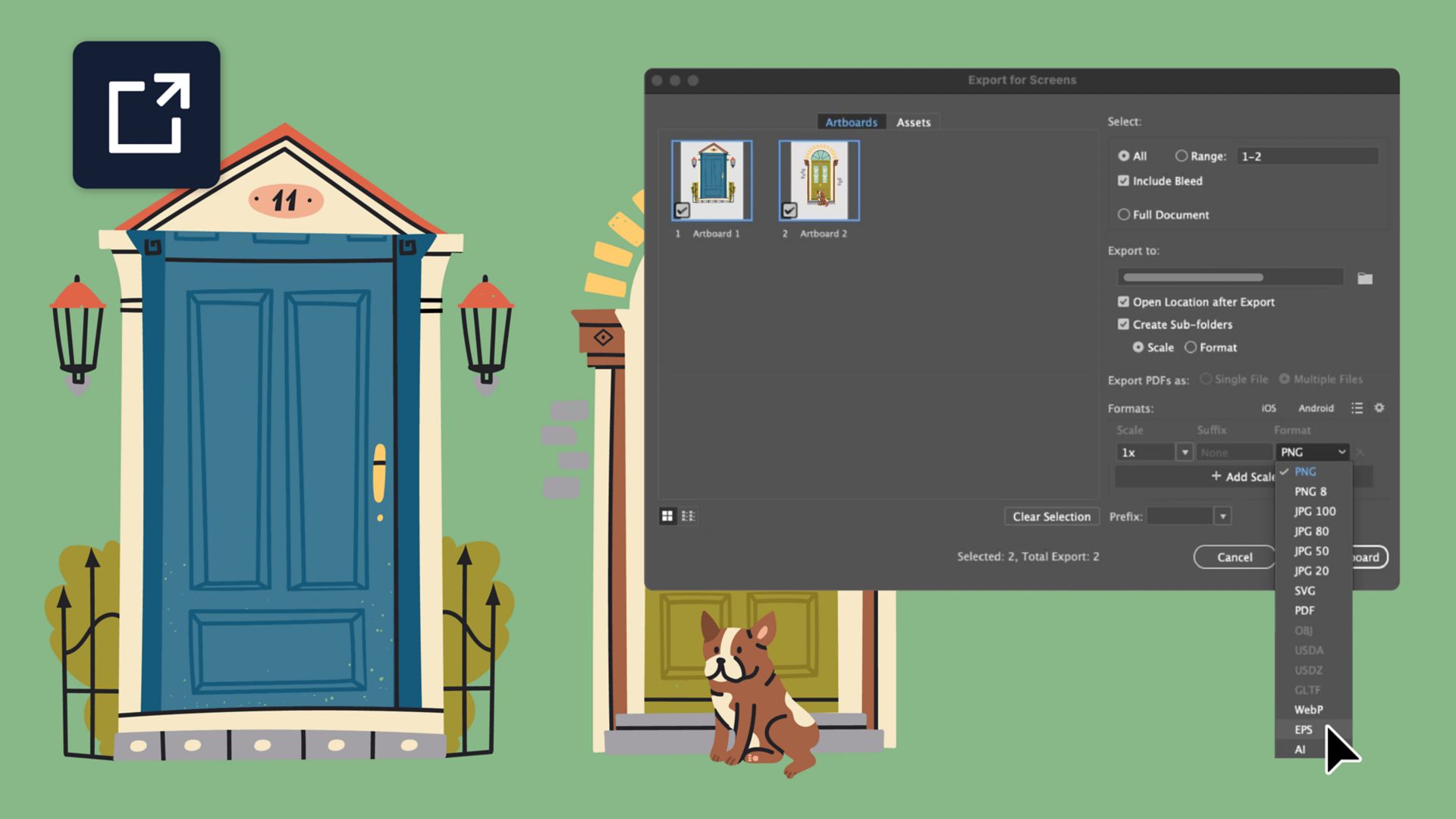Toggle the Include Bleed checkbox

pos(1121,180)
